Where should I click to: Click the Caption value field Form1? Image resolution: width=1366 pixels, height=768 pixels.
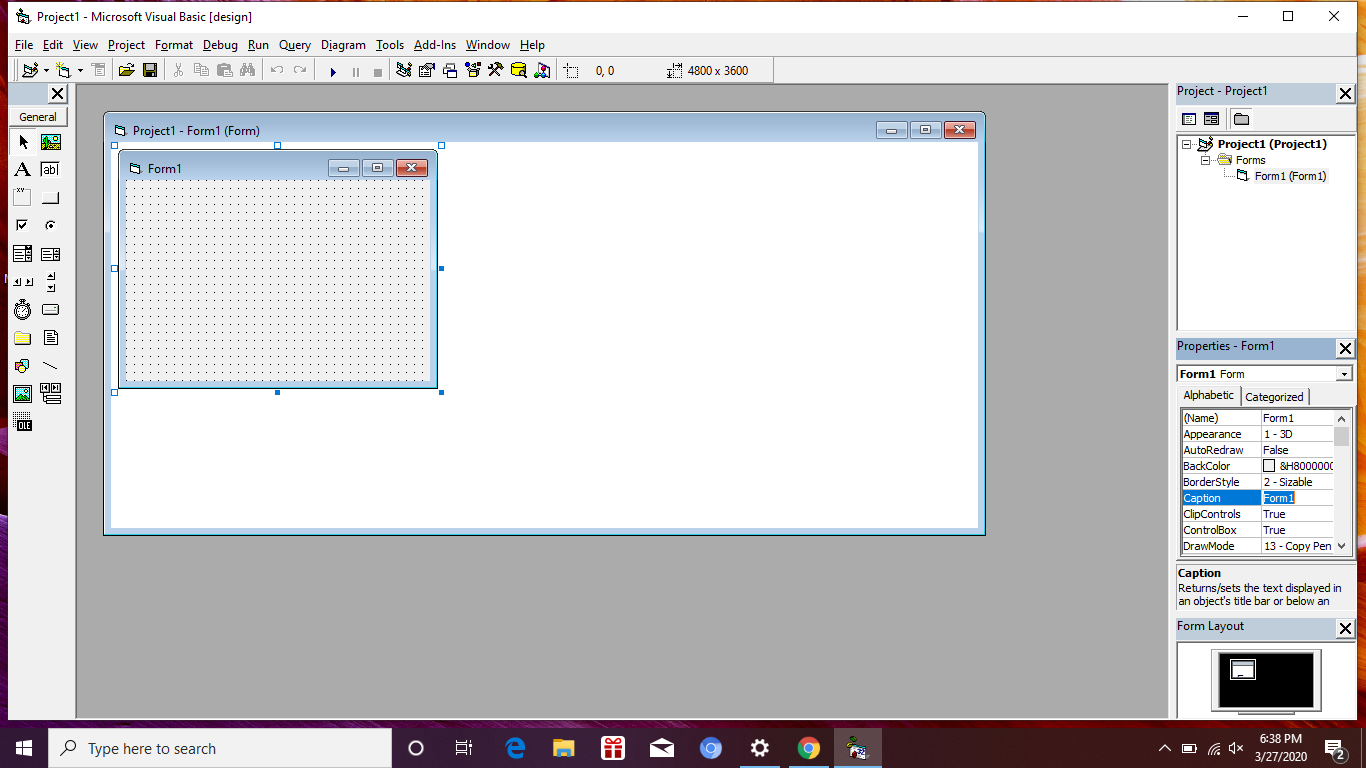1298,498
